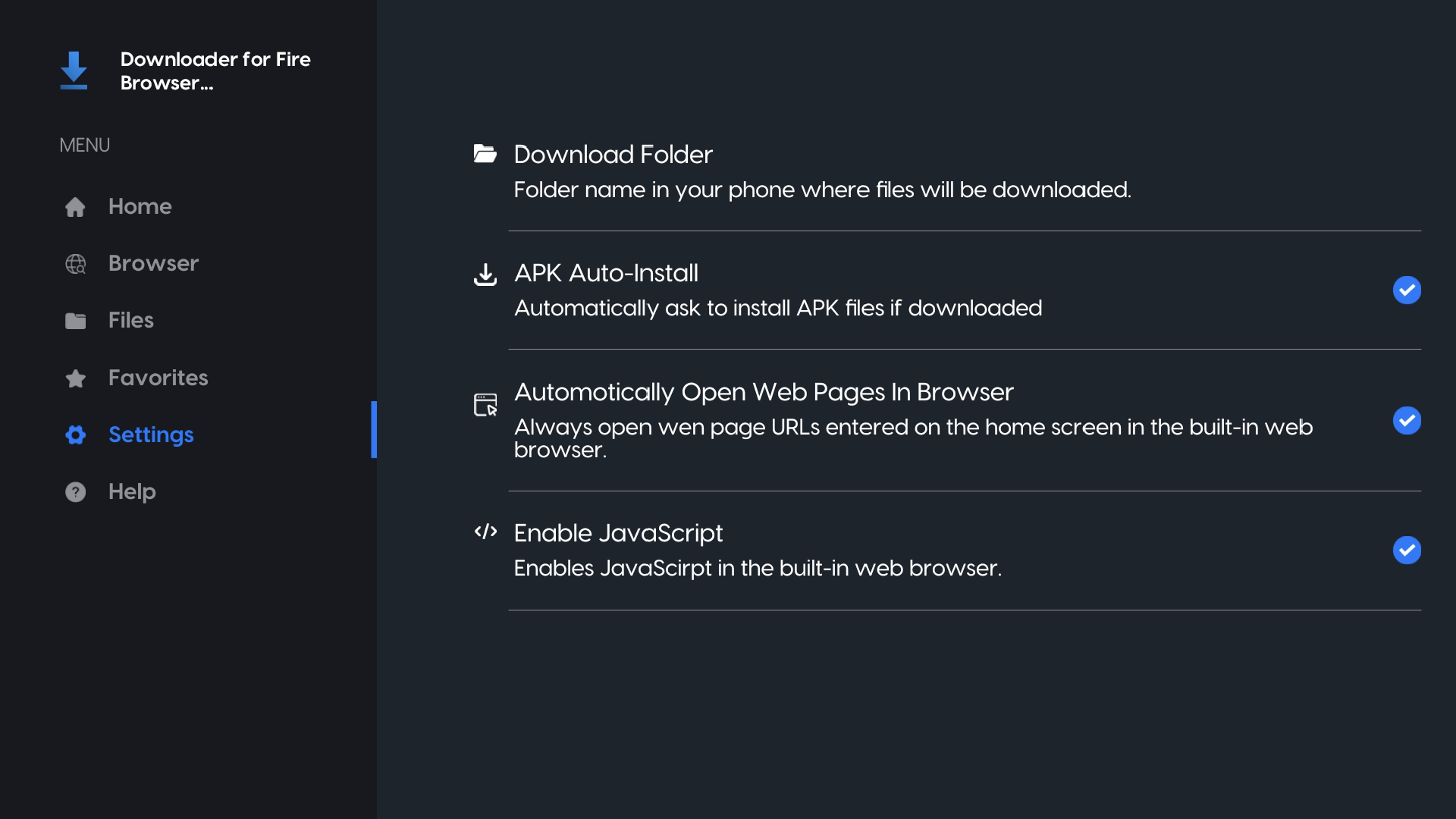Viewport: 1456px width, 819px height.
Task: Click the Browser globe icon
Action: click(76, 263)
